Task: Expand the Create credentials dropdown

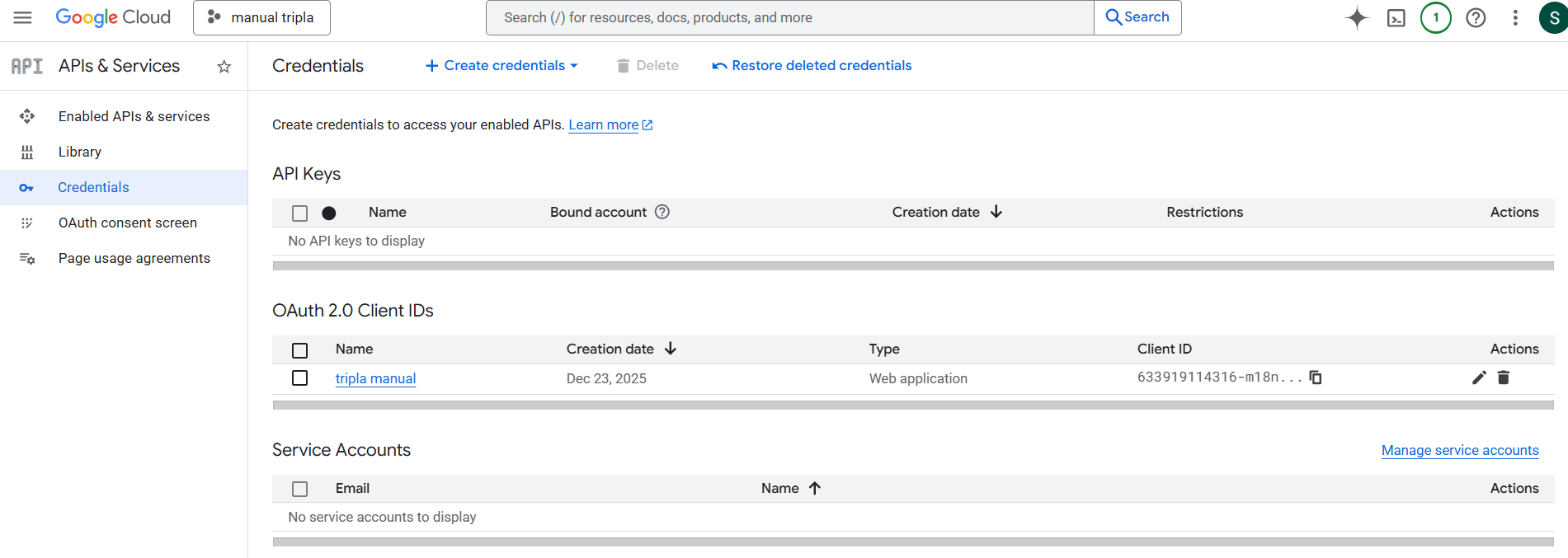Action: click(501, 66)
